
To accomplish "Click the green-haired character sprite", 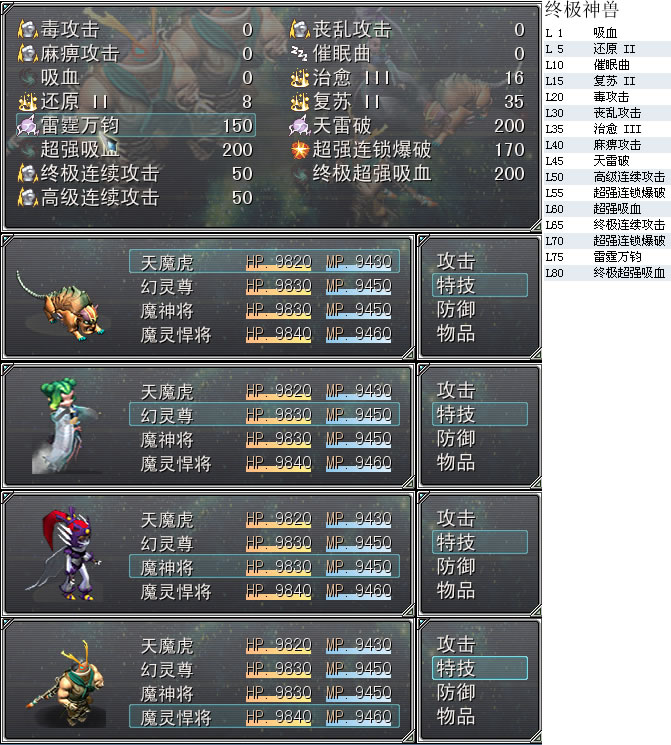I will point(66,425).
